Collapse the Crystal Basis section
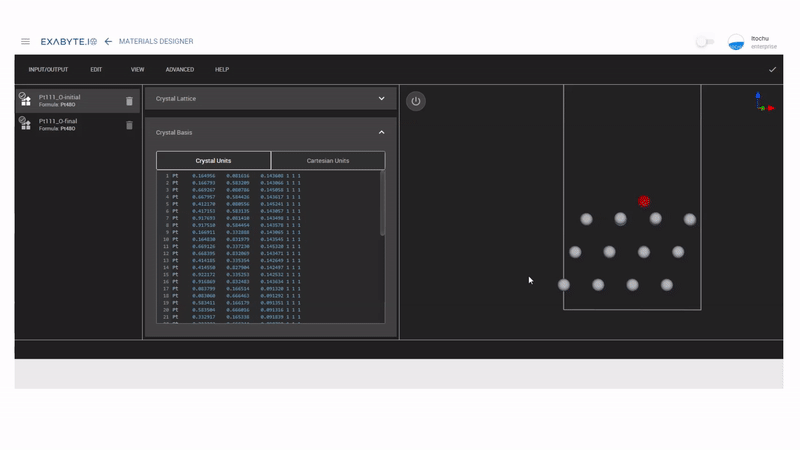Viewport: 800px width, 450px height. [x=381, y=132]
